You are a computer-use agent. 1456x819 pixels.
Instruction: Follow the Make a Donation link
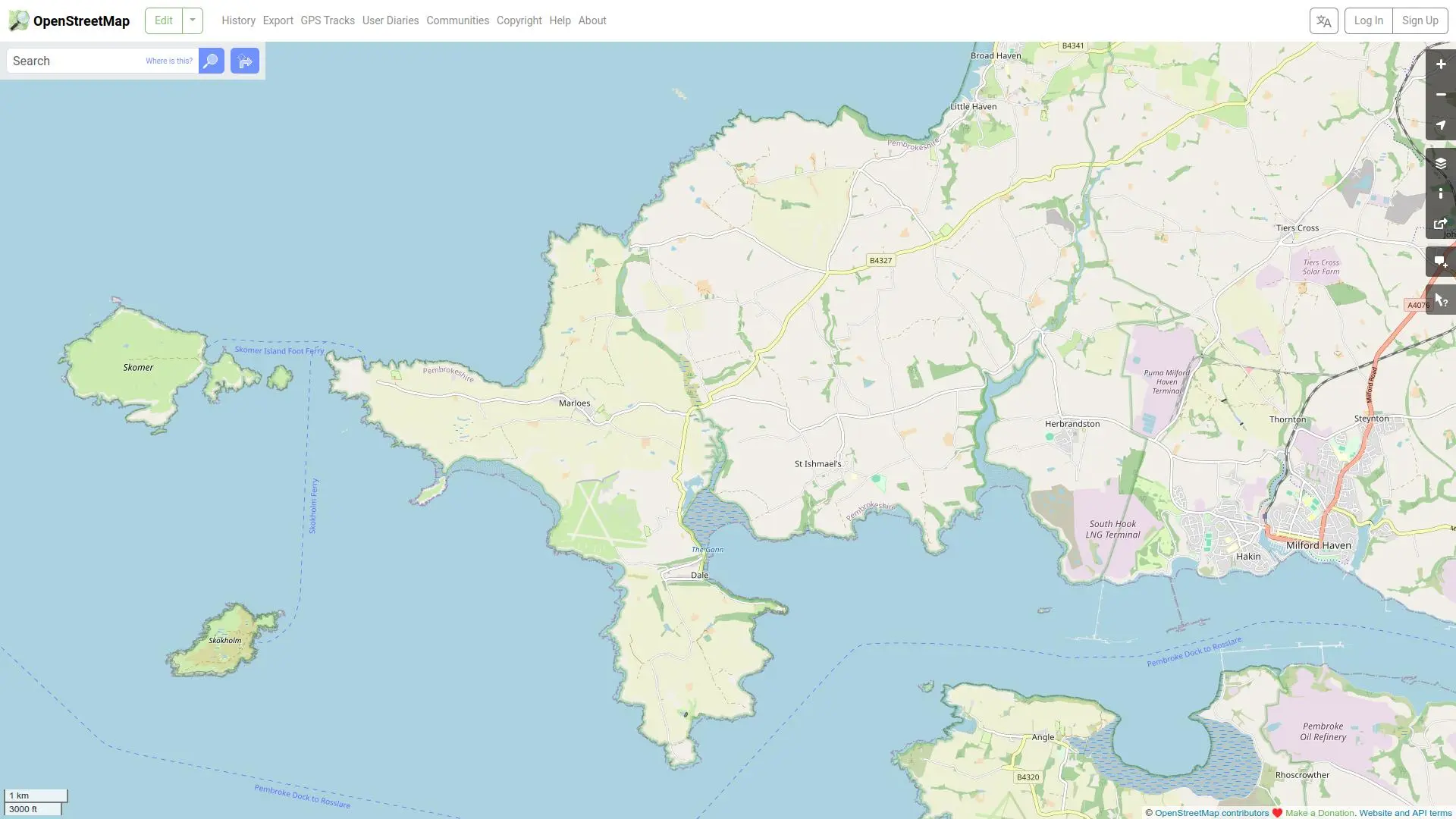(1319, 812)
